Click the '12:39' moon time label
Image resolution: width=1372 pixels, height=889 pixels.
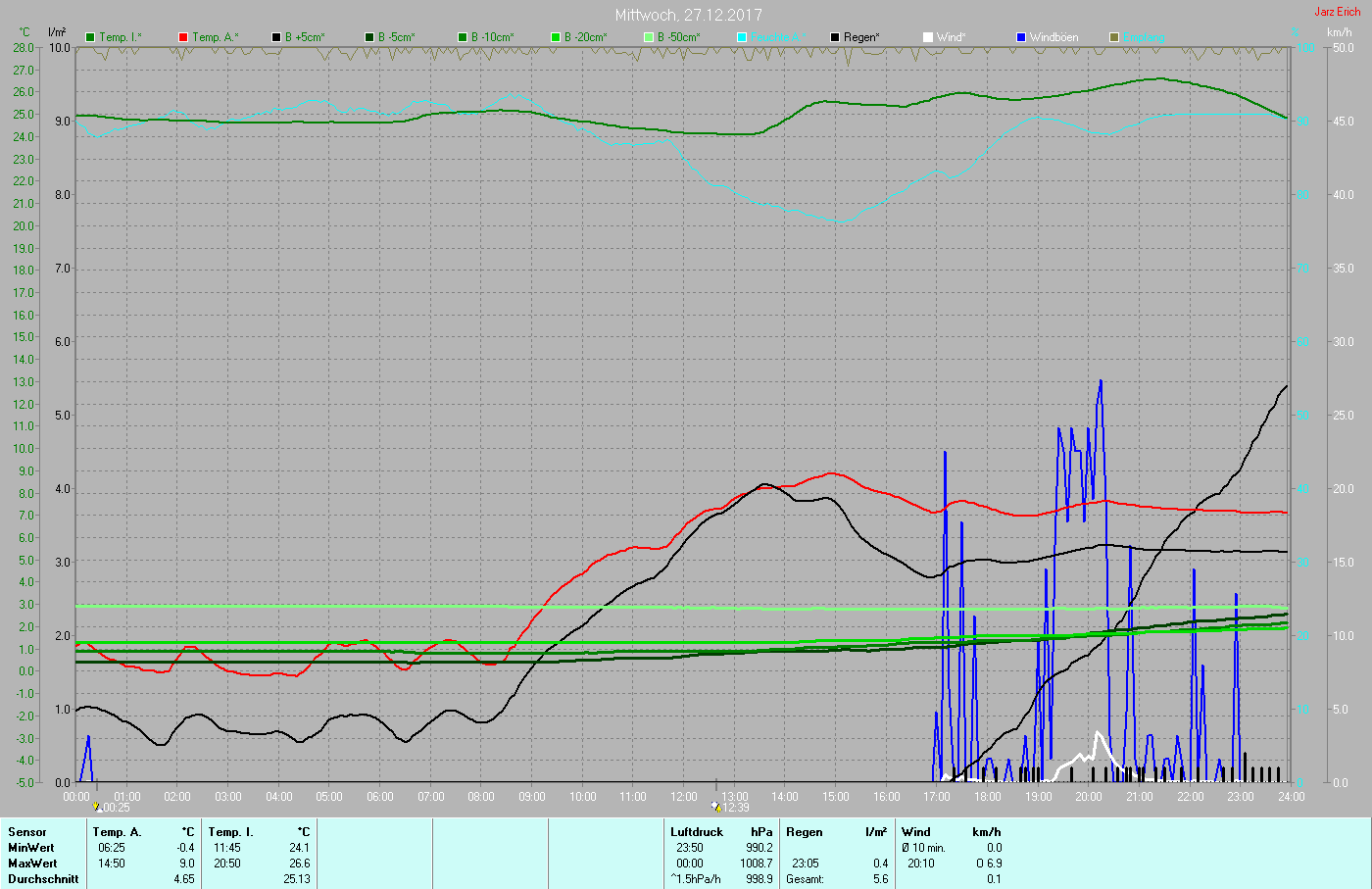[736, 809]
